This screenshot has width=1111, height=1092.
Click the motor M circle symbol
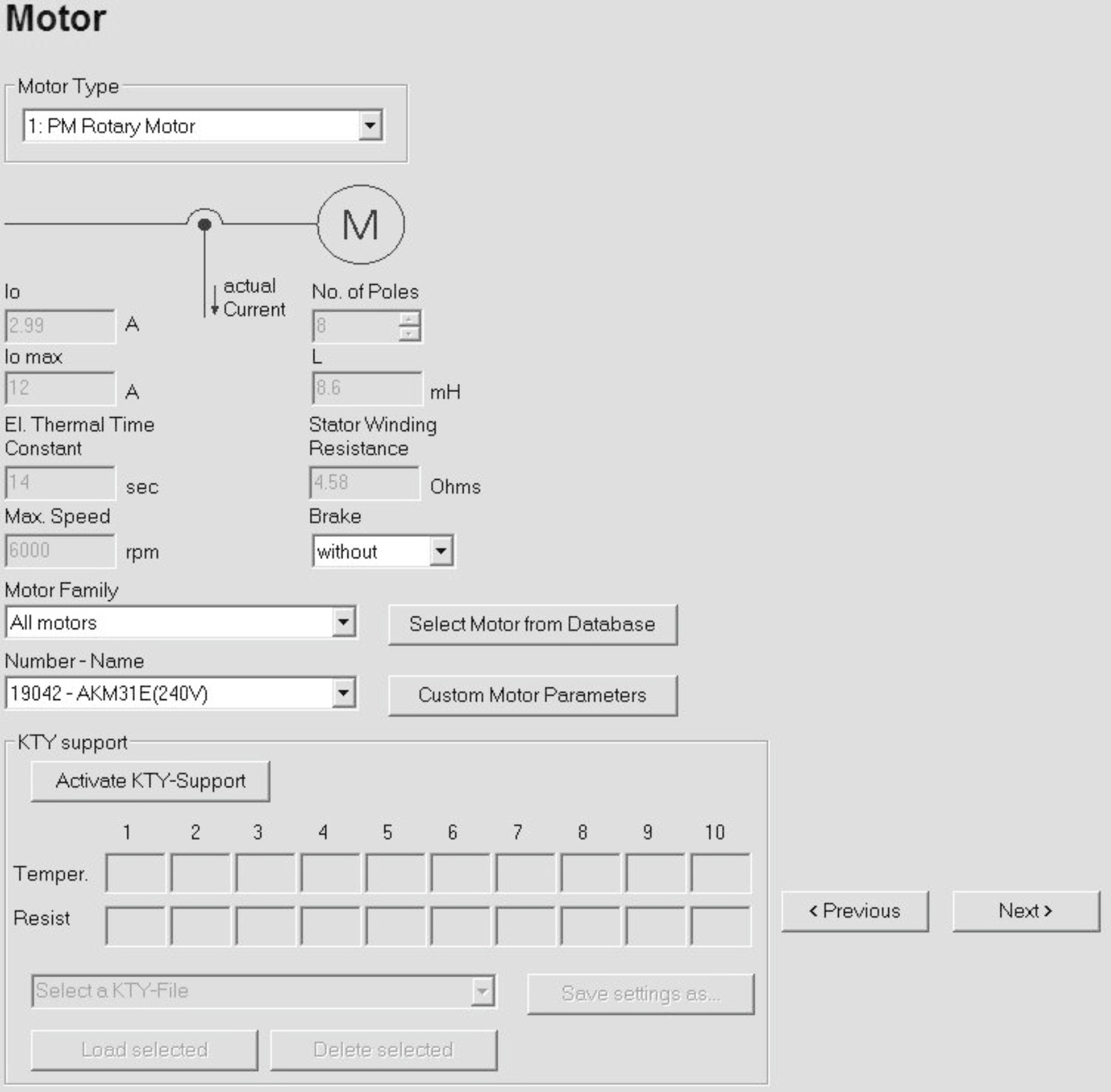click(361, 225)
